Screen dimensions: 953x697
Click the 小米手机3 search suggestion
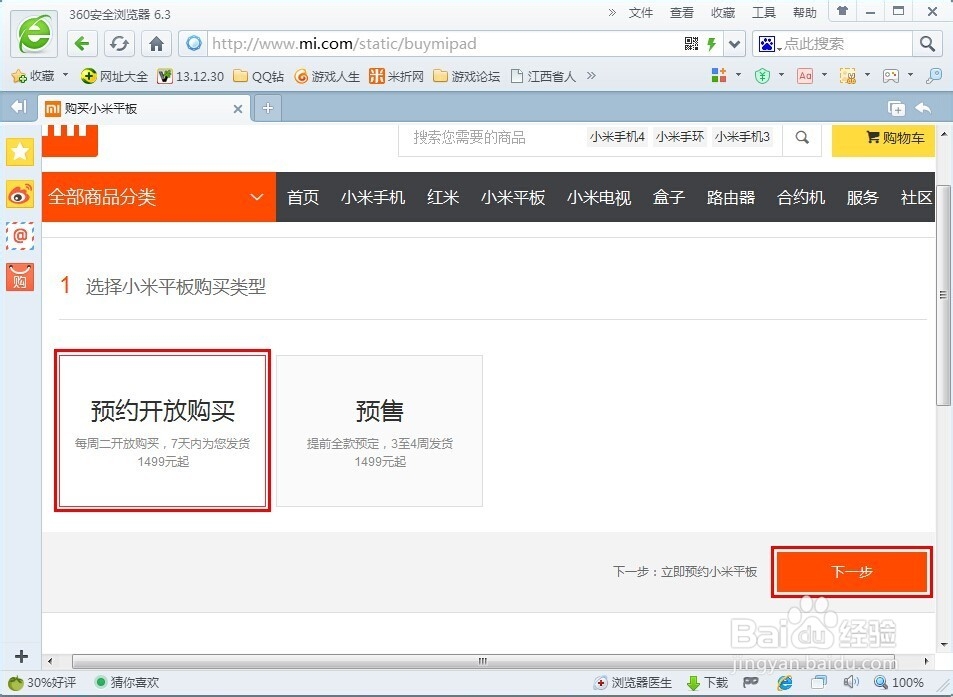(x=742, y=137)
